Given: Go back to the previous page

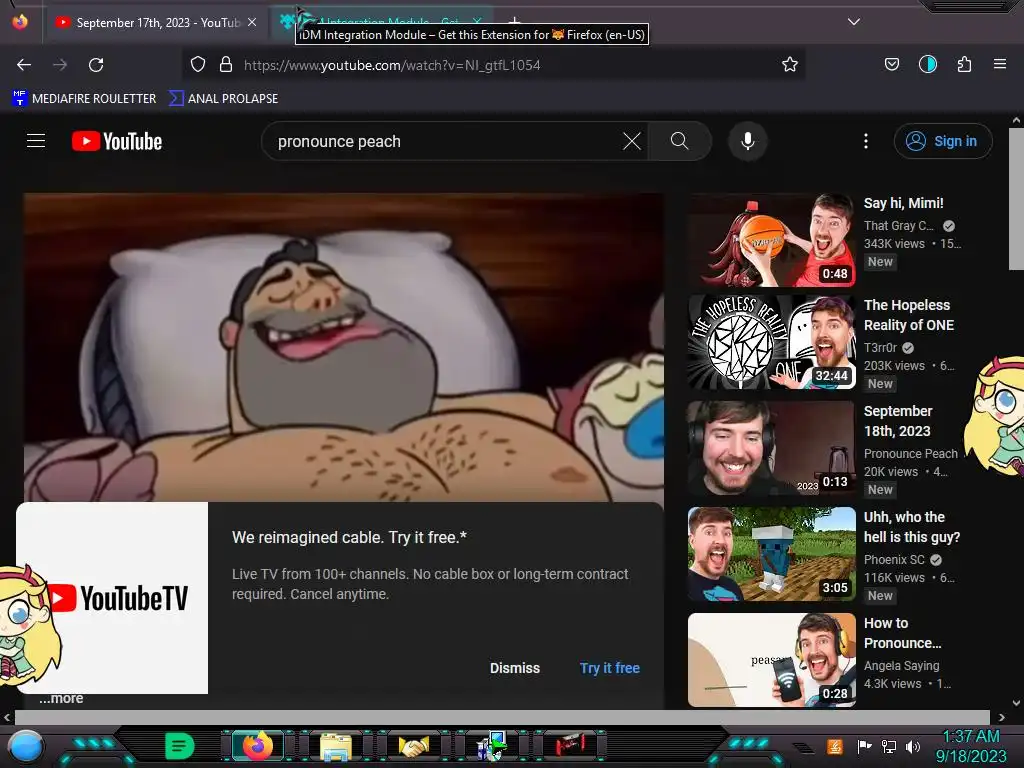Looking at the screenshot, I should [x=24, y=65].
